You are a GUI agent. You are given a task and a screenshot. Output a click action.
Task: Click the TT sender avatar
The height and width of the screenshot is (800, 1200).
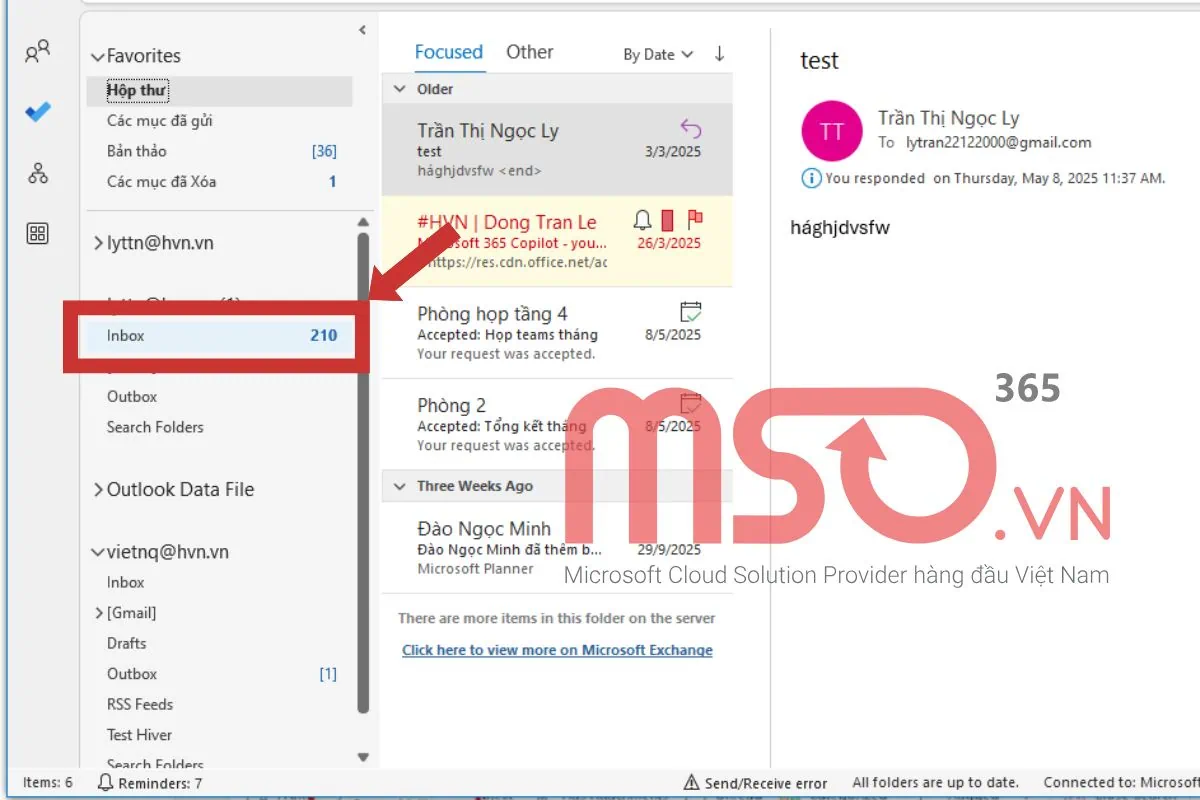831,131
